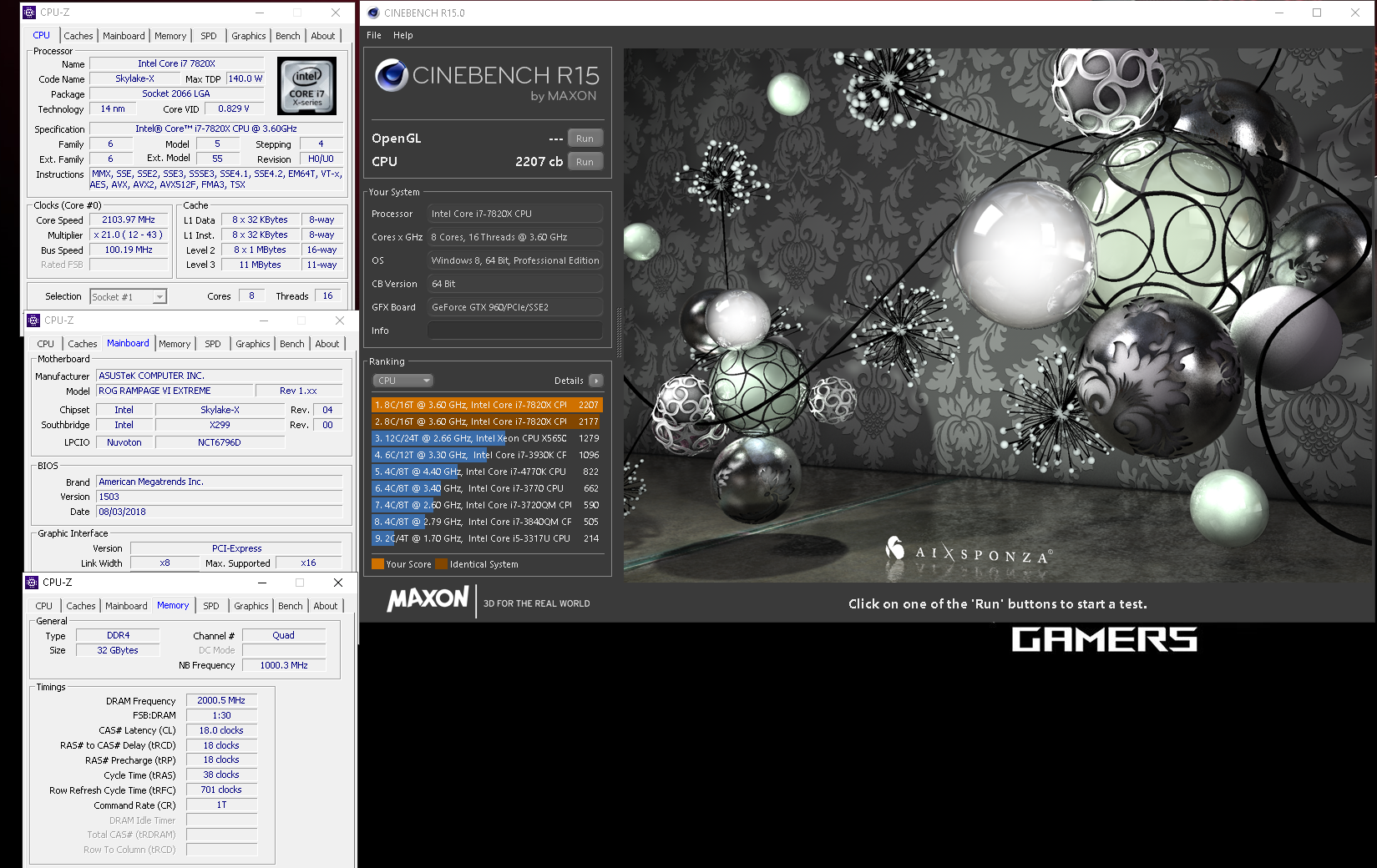The image size is (1377, 868).
Task: Select ranking row 9 Core i5-3317U 214
Action: [x=487, y=538]
